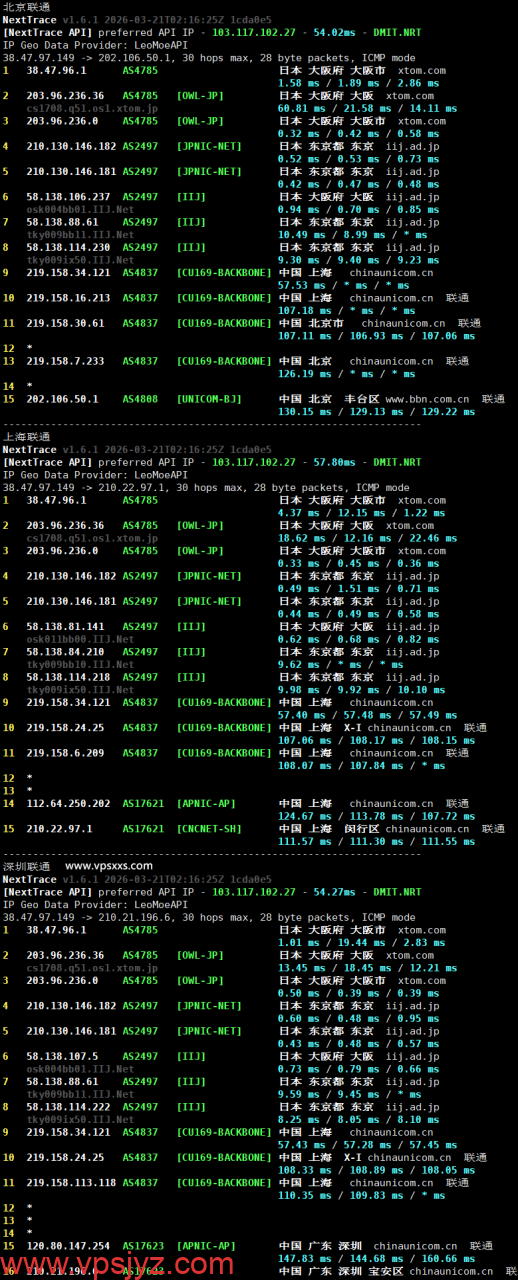Click latency 126.19 ms / * ms / * ms
518x1280 pixels.
point(345,374)
